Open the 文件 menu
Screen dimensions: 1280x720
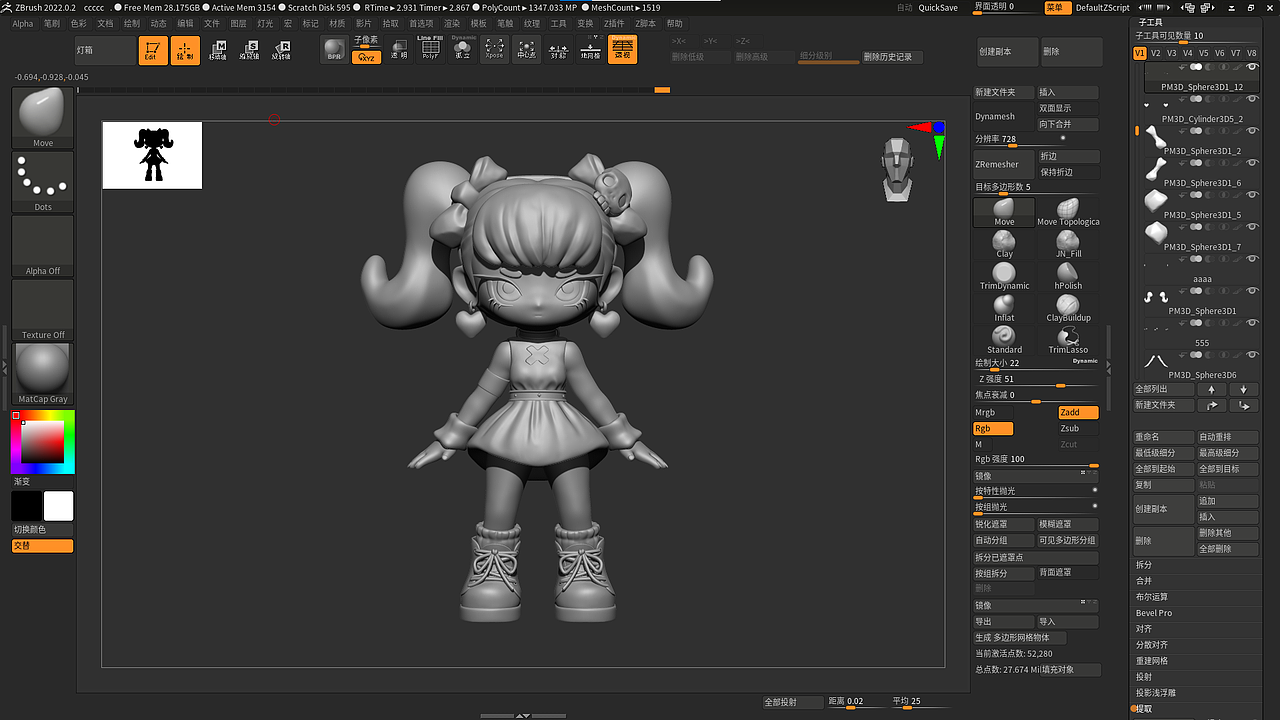(212, 23)
